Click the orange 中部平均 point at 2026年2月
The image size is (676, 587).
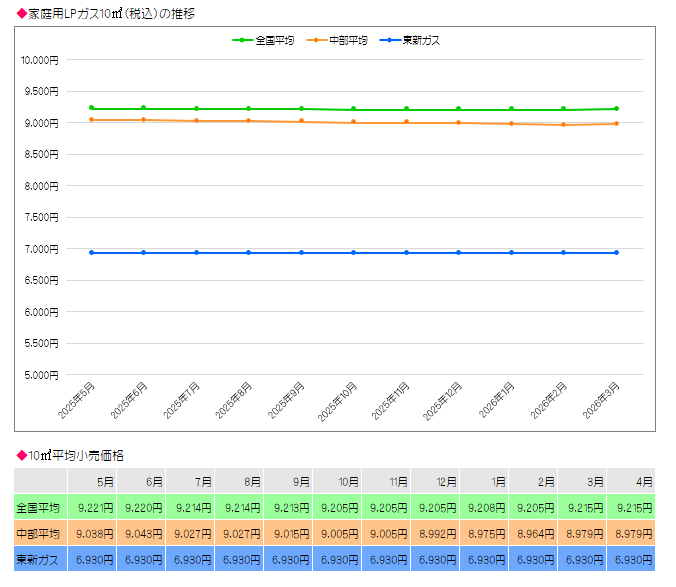click(x=563, y=125)
